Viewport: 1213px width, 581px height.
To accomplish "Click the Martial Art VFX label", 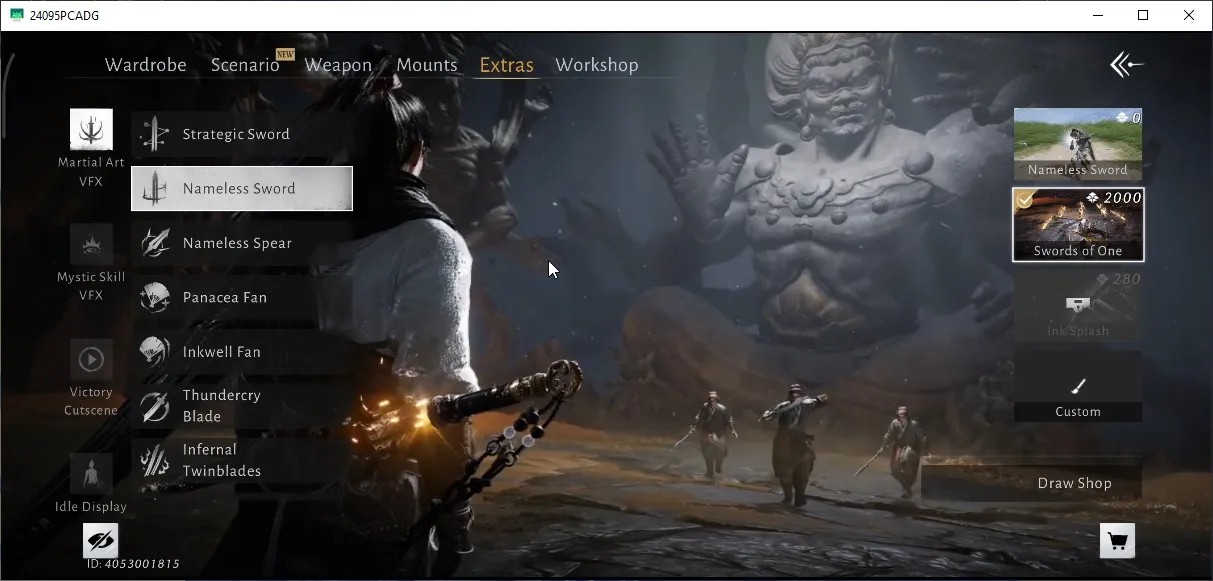I will [x=91, y=172].
